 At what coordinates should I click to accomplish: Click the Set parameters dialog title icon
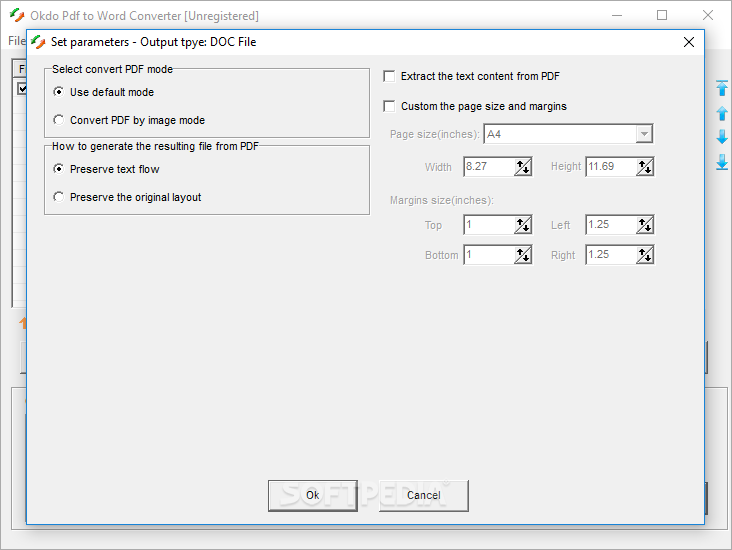(x=38, y=42)
